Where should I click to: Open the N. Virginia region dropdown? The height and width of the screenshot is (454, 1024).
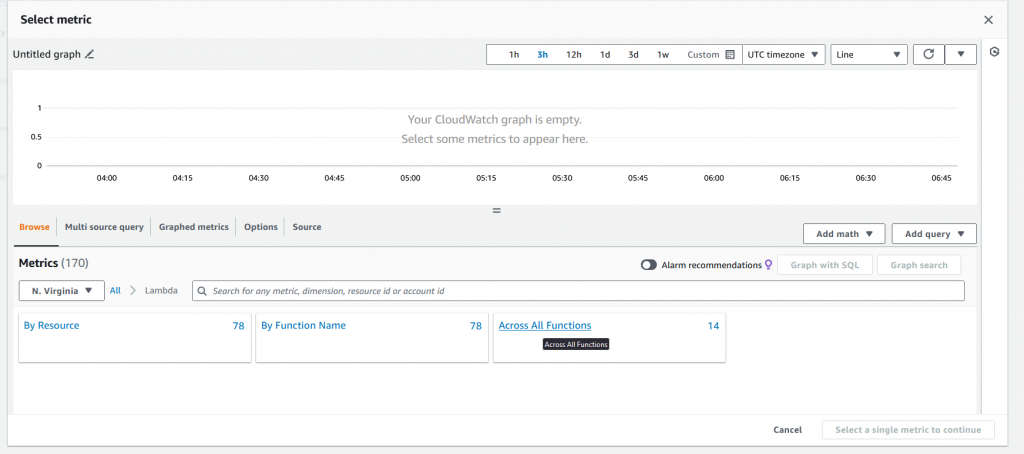point(62,291)
